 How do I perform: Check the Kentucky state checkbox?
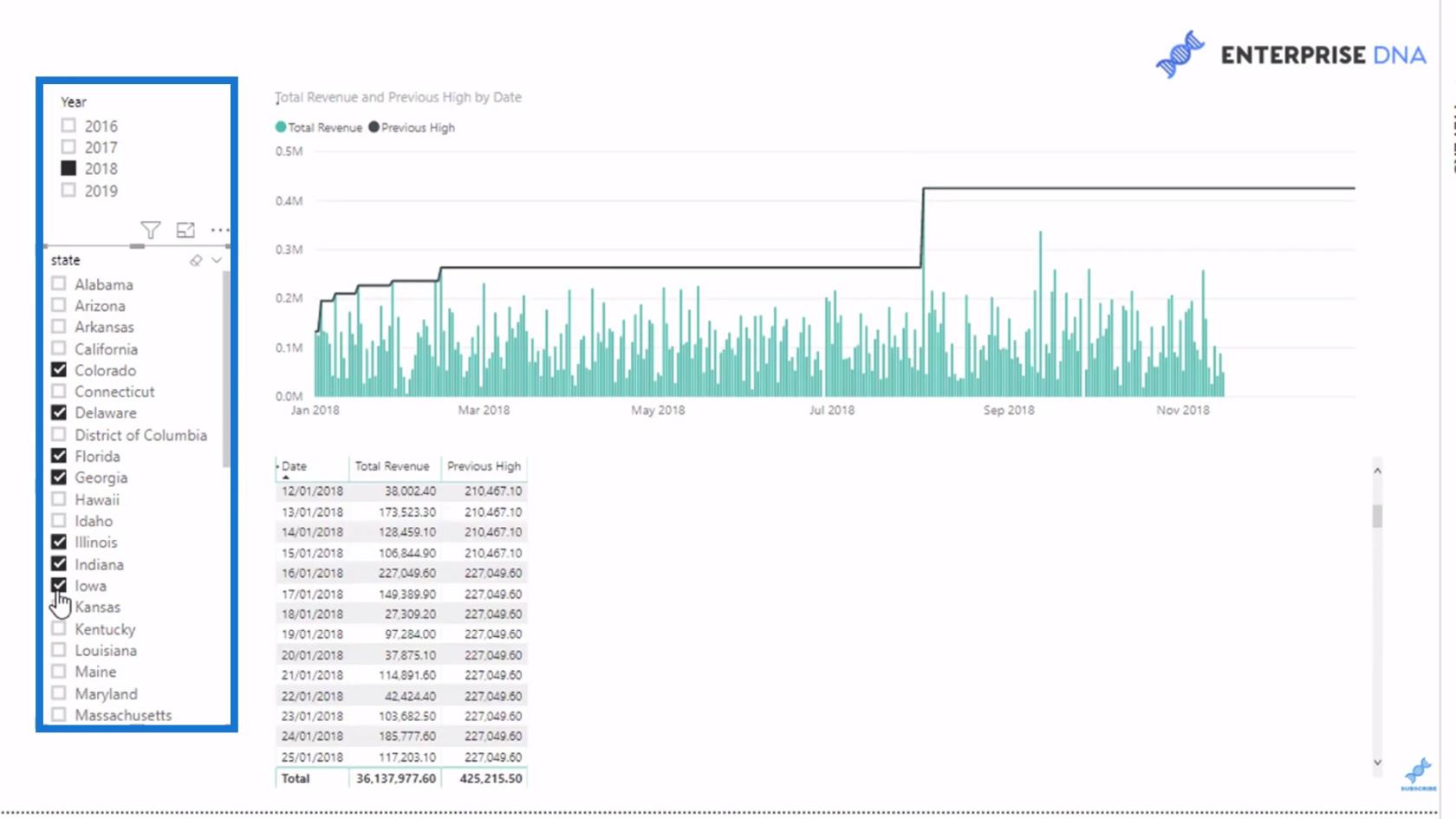pos(59,628)
